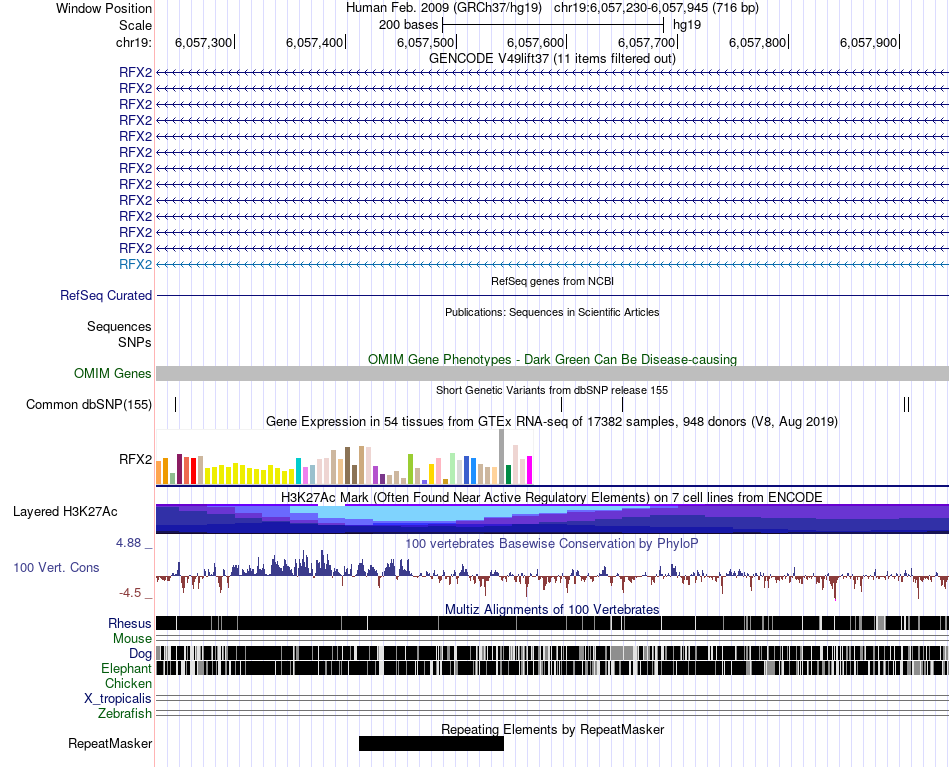Click the Multiz Alignments of 100 Vertebrates title
Viewport: 950px width, 767px height.
point(552,609)
